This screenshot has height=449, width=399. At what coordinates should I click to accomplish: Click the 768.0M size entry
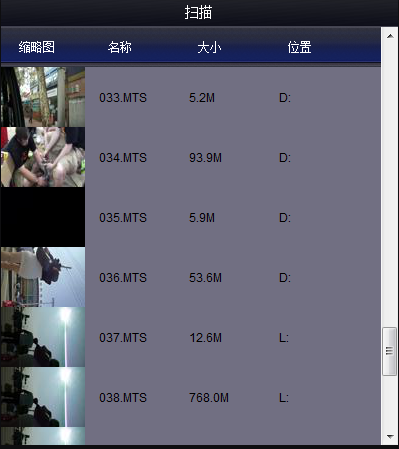click(209, 398)
